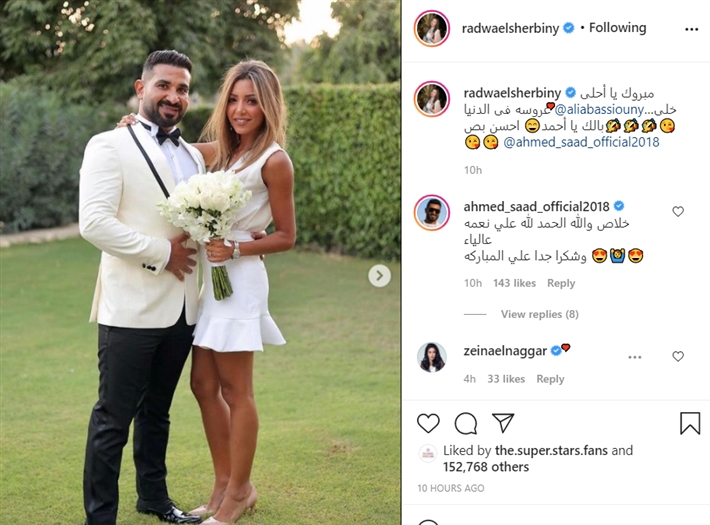
Task: Like zeinaelnaggar's comment
Action: pyautogui.click(x=678, y=356)
